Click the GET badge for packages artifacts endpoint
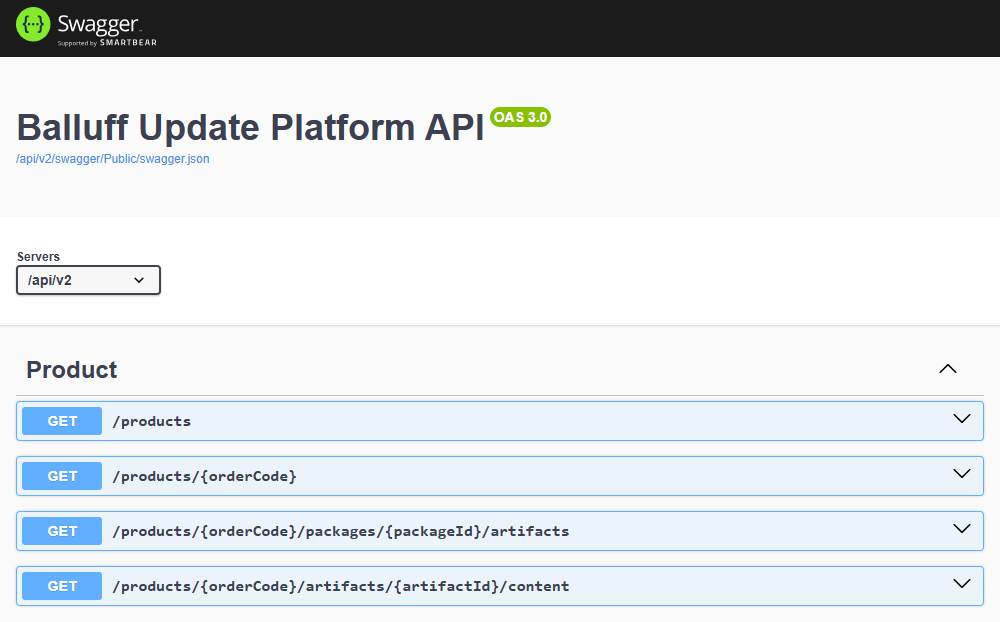Screen dimensions: 1000x622 click(x=62, y=531)
